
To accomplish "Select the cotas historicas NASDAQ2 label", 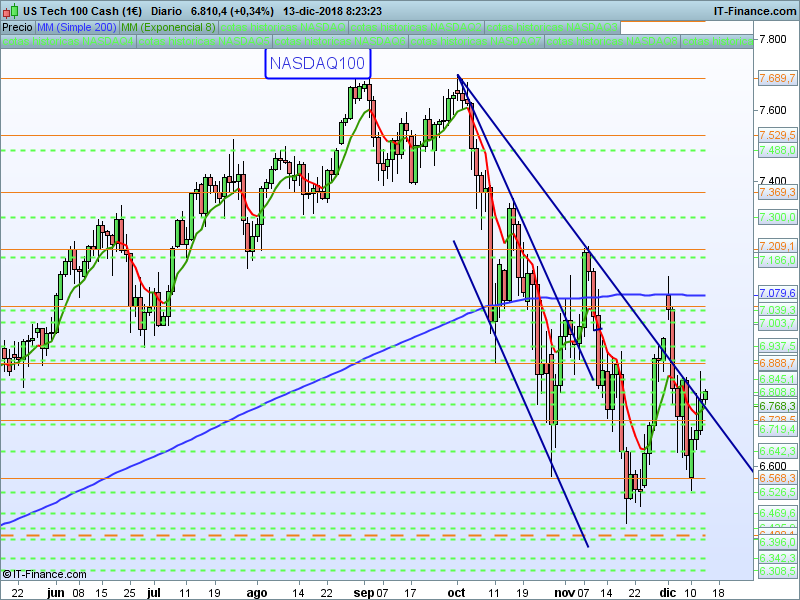I will [x=416, y=27].
